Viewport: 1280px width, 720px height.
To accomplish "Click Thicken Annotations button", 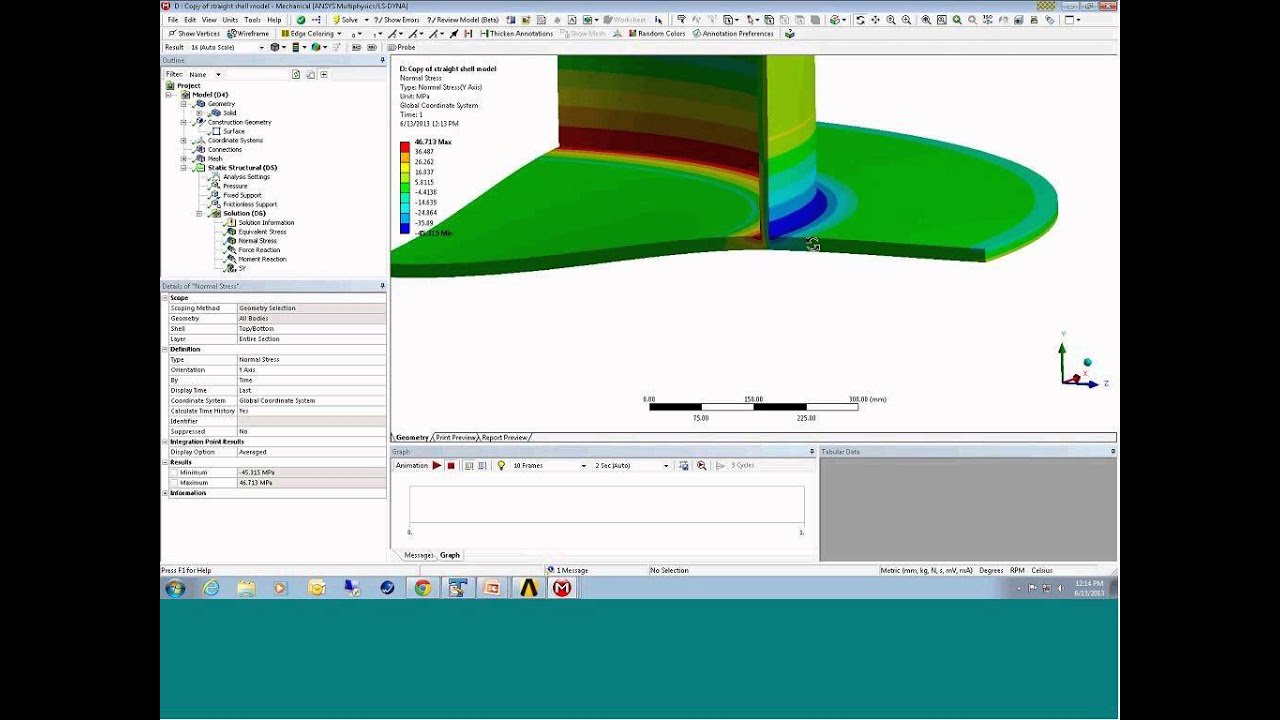I will click(517, 33).
